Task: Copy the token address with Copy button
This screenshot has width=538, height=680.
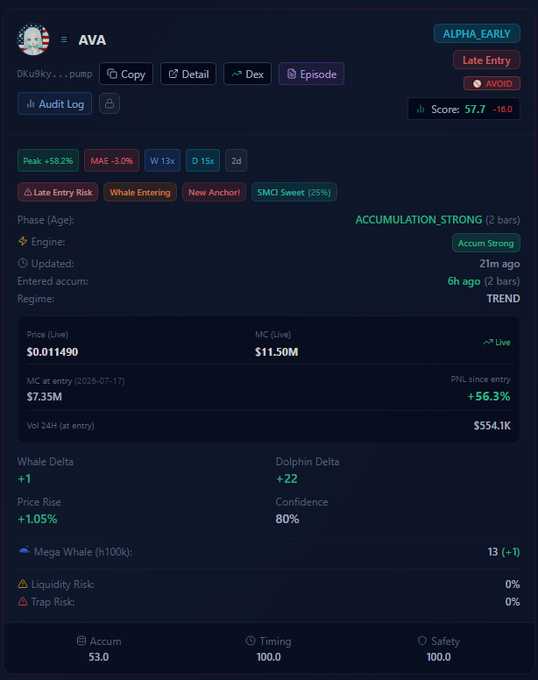Action: click(126, 74)
